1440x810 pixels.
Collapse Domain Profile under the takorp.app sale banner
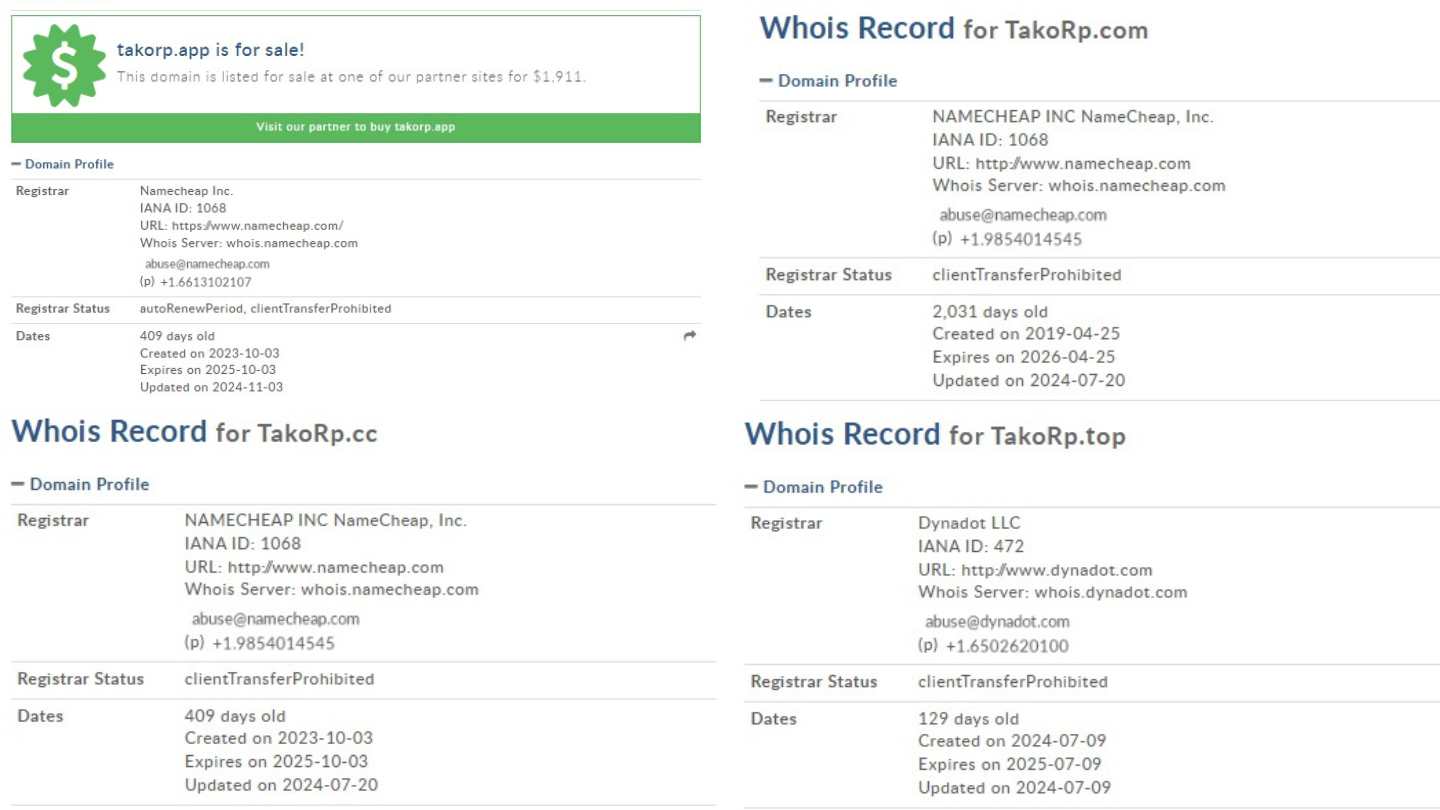pos(63,164)
